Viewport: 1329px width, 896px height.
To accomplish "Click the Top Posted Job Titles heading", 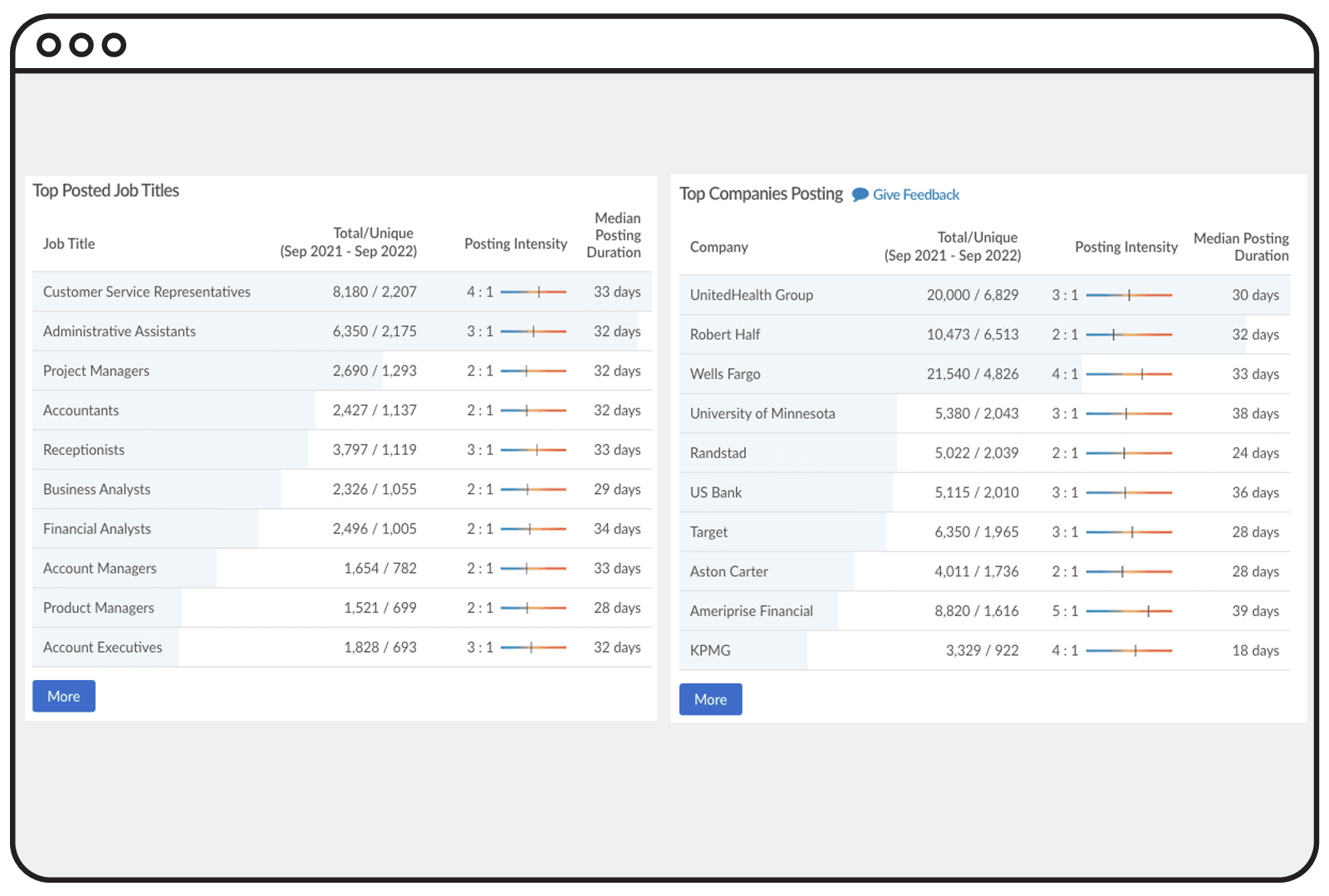I will [x=105, y=190].
